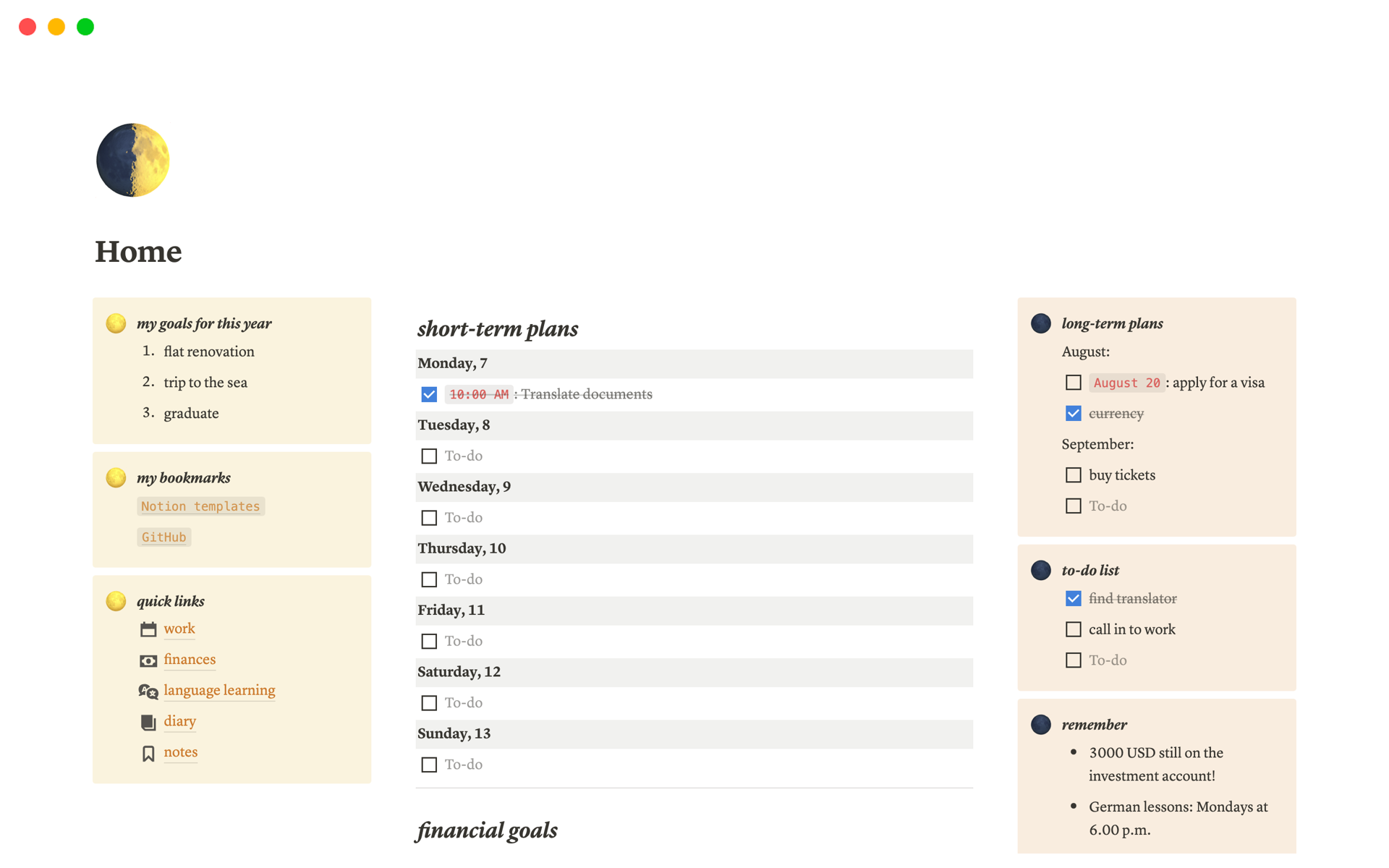Tick the buy tickets checkbox
The image size is (1389, 868).
(1073, 475)
